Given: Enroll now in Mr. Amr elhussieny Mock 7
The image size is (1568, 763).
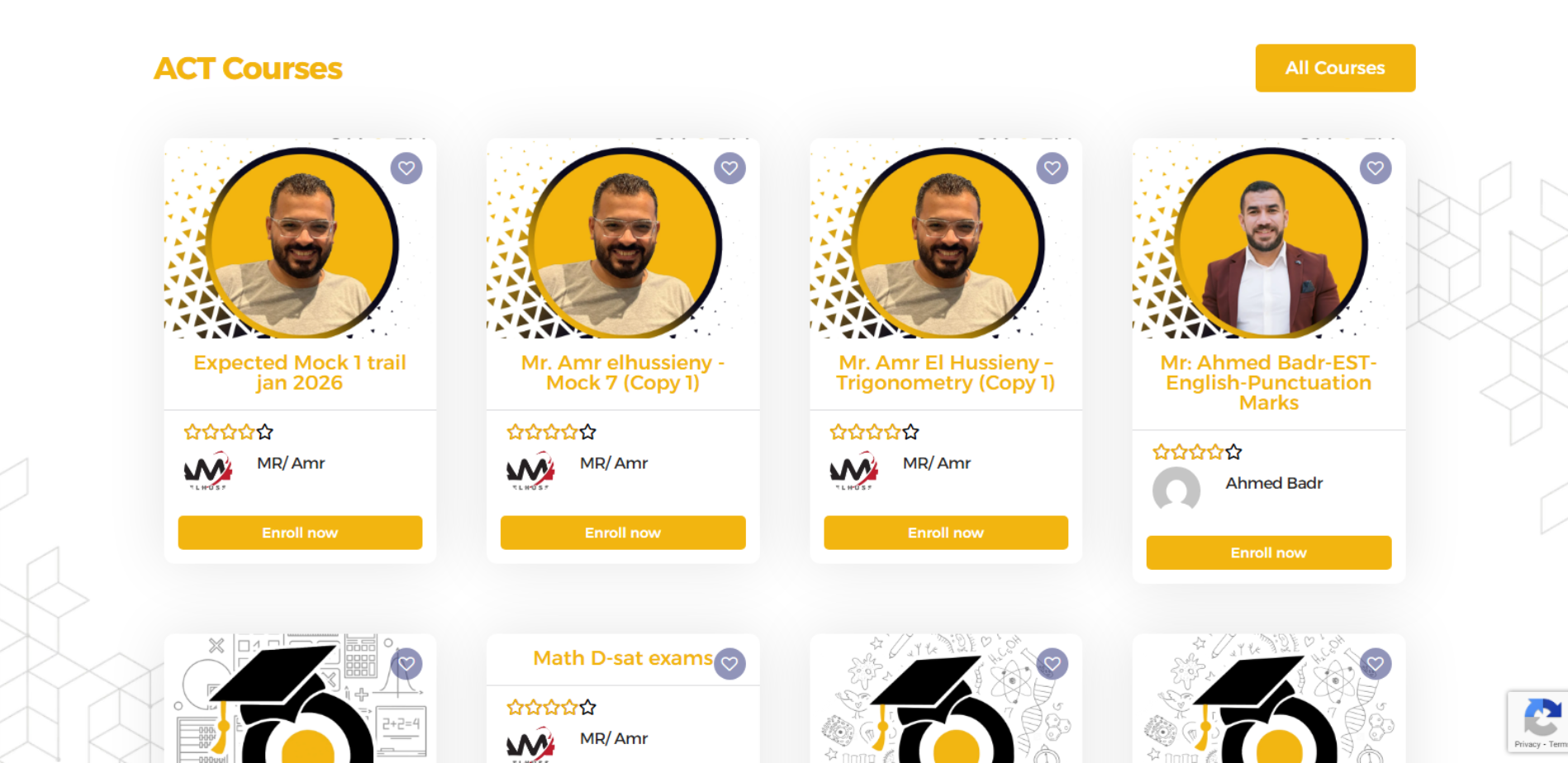Looking at the screenshot, I should coord(623,533).
